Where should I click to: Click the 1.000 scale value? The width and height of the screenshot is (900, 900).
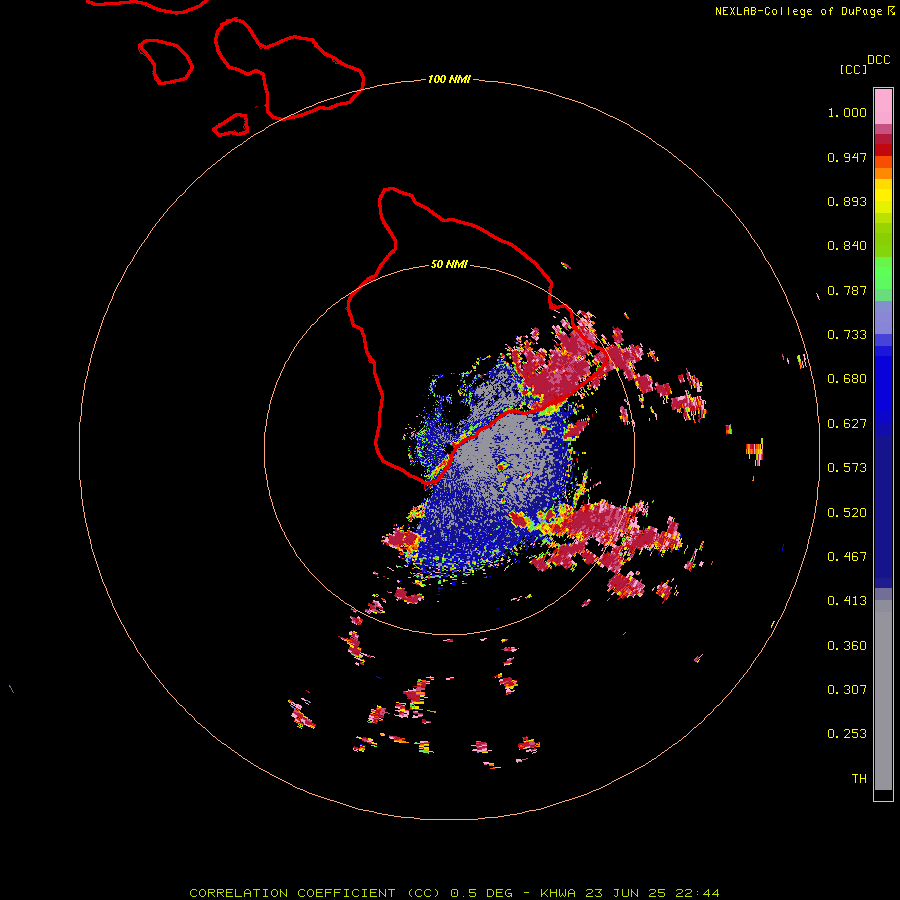point(847,112)
